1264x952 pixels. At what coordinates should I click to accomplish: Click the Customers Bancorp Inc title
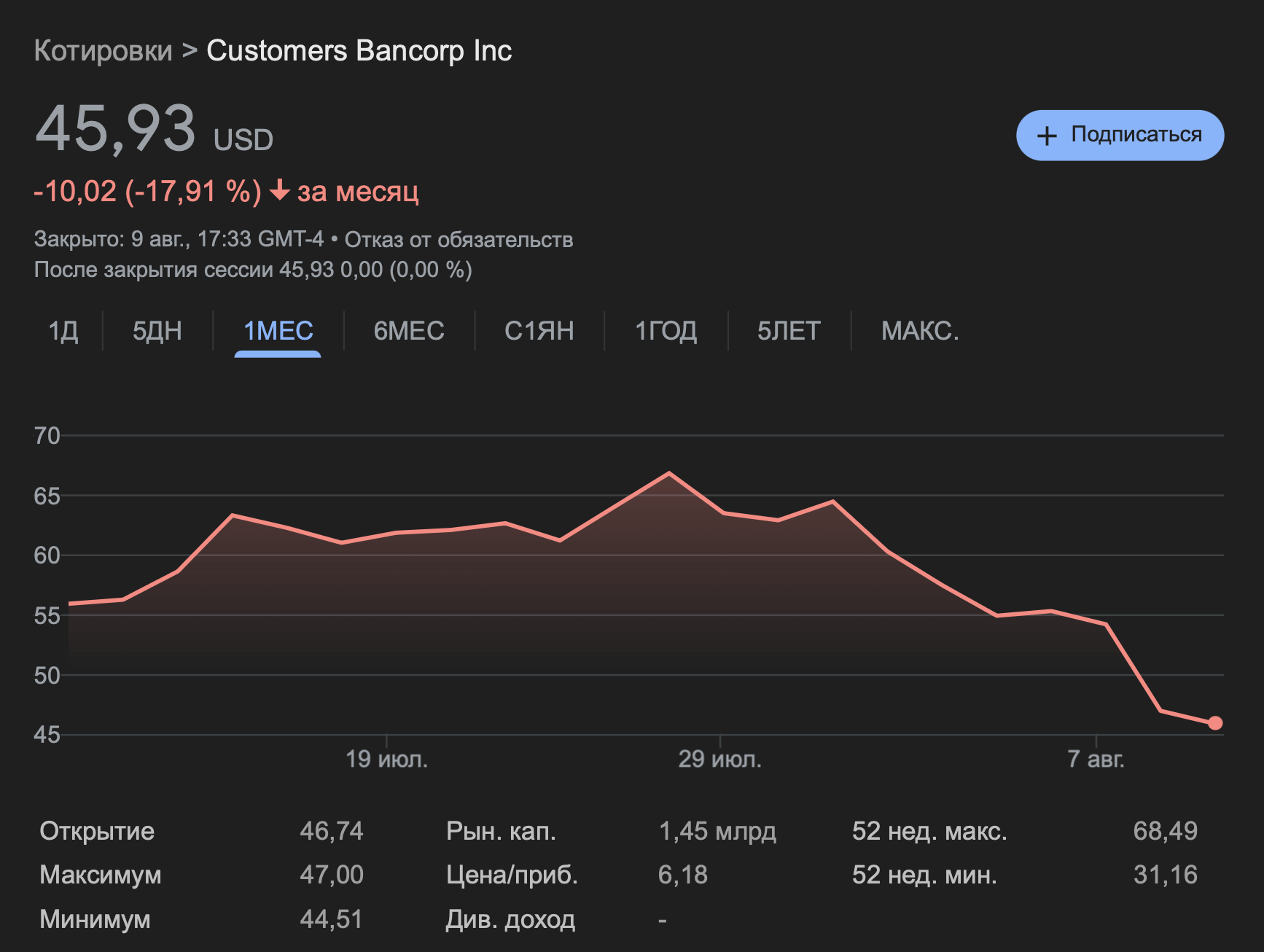click(x=359, y=51)
